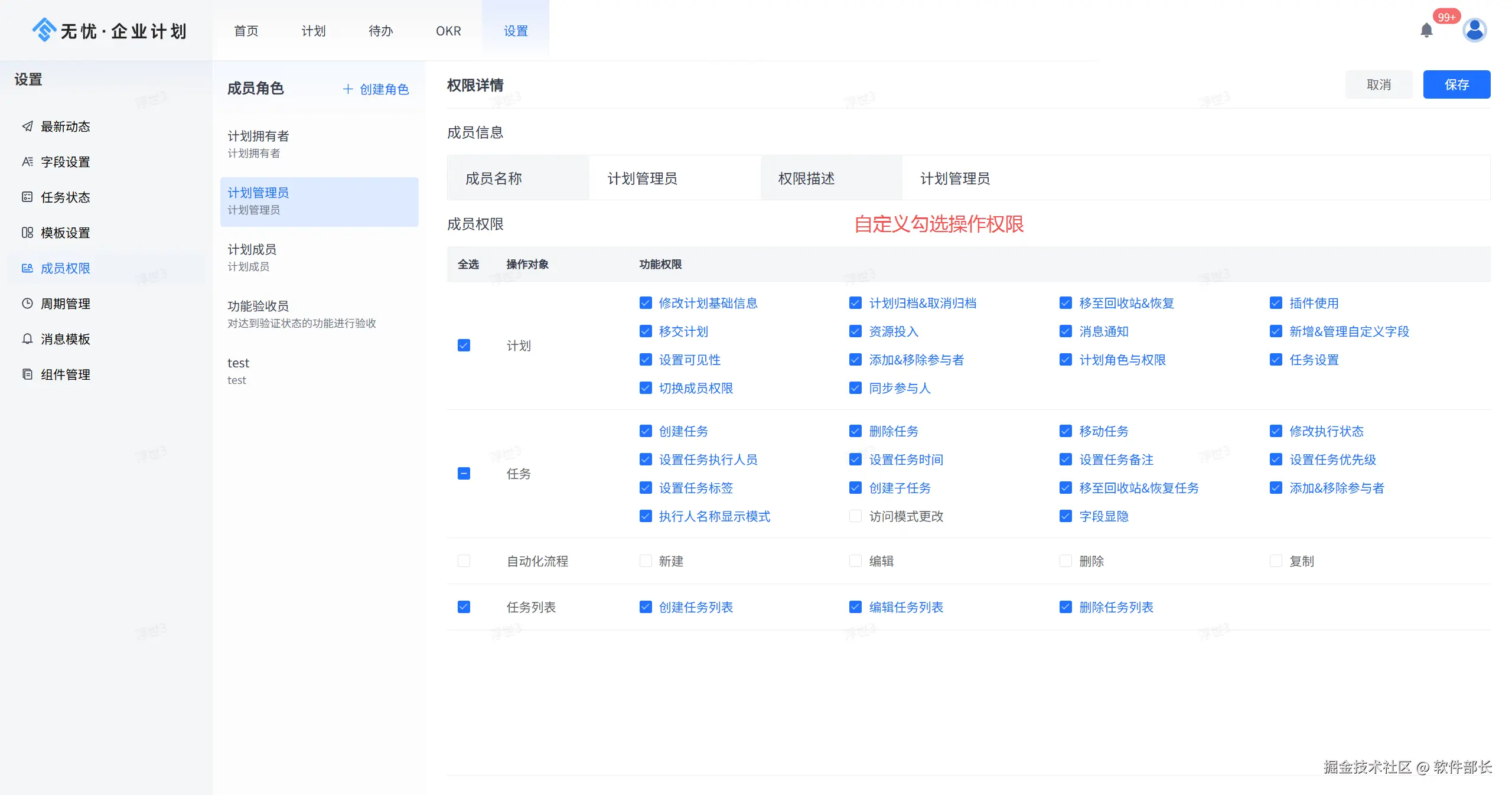This screenshot has width=1512, height=795.
Task: Click the 无忧·企业计划 logo icon
Action: click(x=44, y=30)
